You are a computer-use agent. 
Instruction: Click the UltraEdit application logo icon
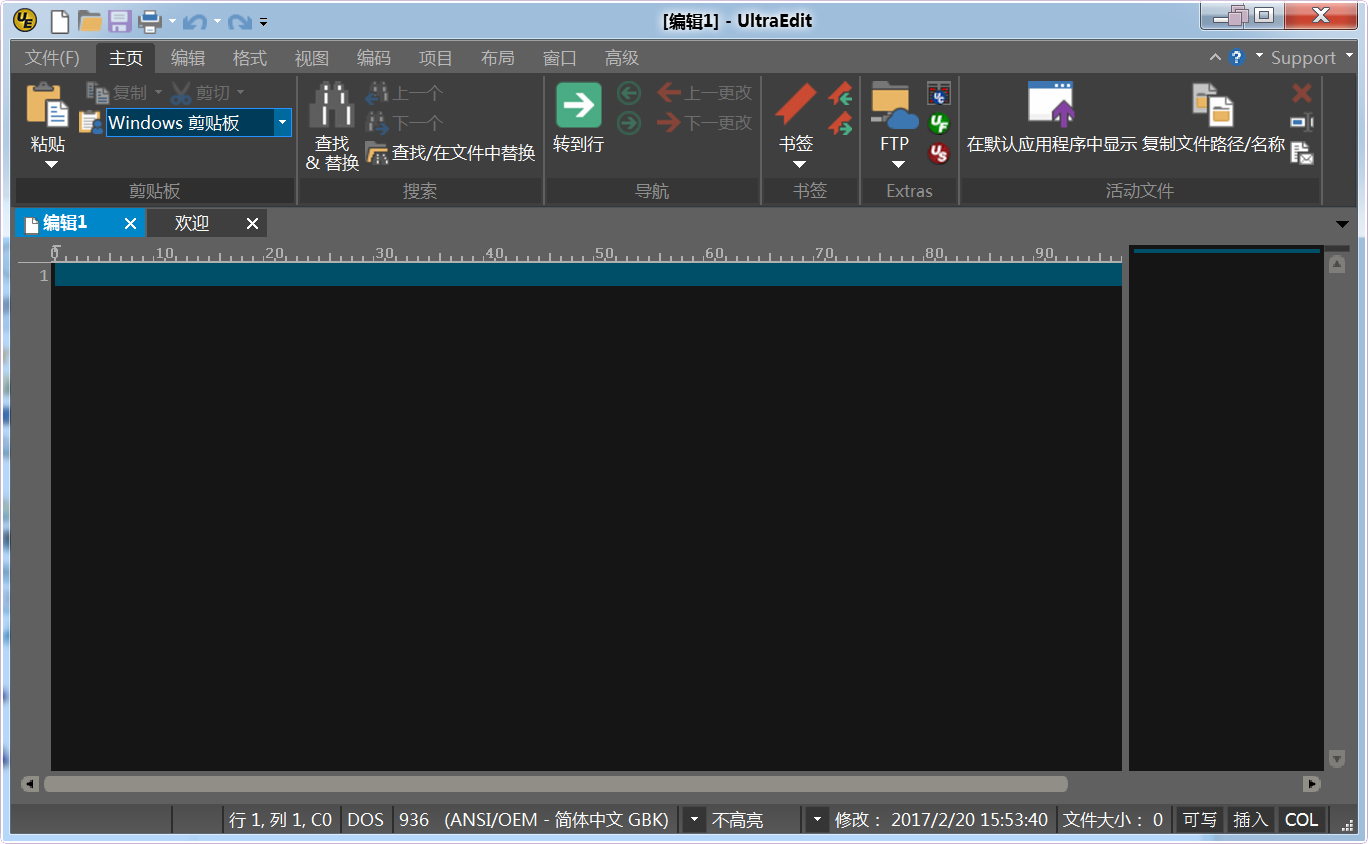click(25, 20)
